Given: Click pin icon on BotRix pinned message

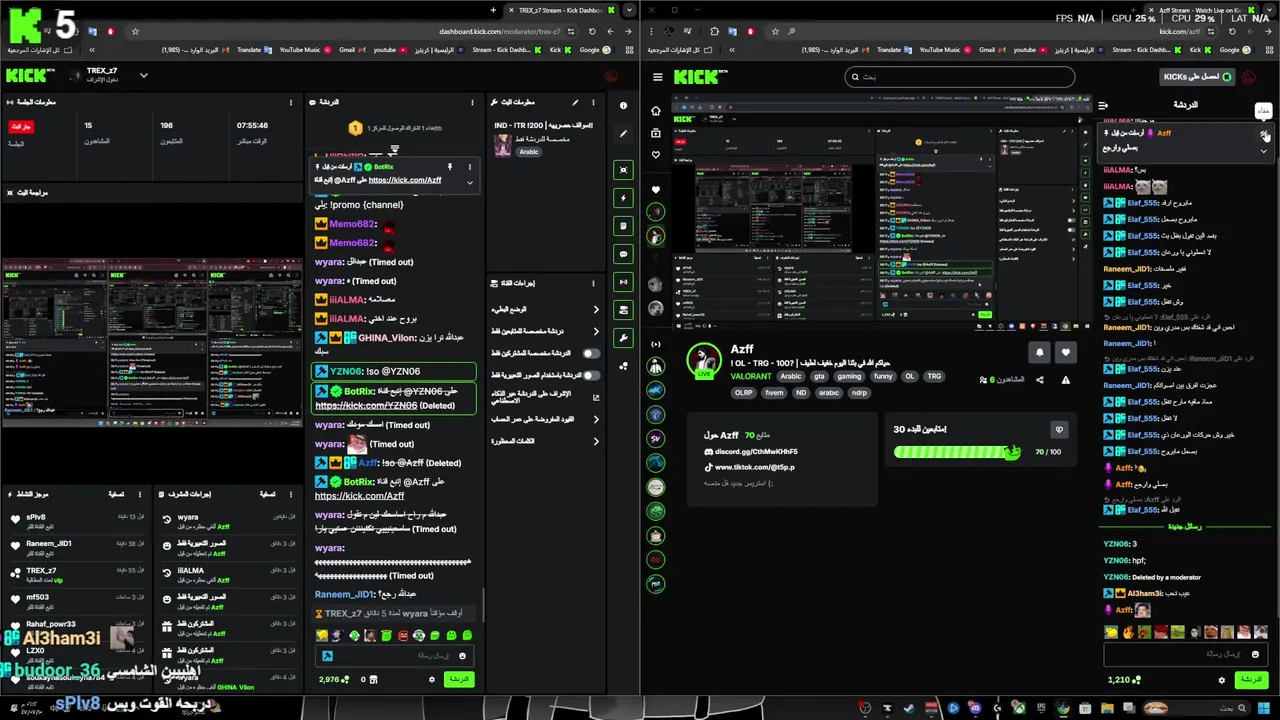Looking at the screenshot, I should tap(450, 167).
